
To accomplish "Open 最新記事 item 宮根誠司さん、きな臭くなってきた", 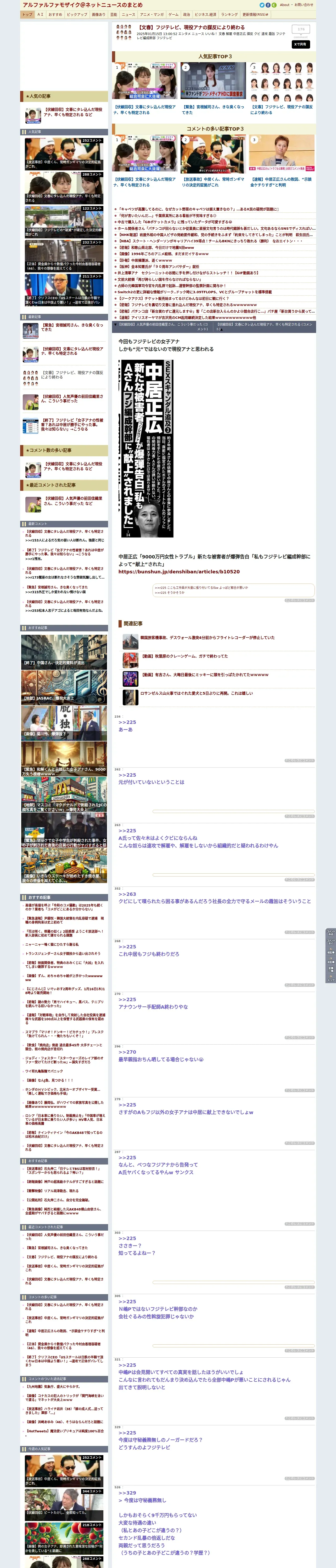I will [x=72, y=327].
